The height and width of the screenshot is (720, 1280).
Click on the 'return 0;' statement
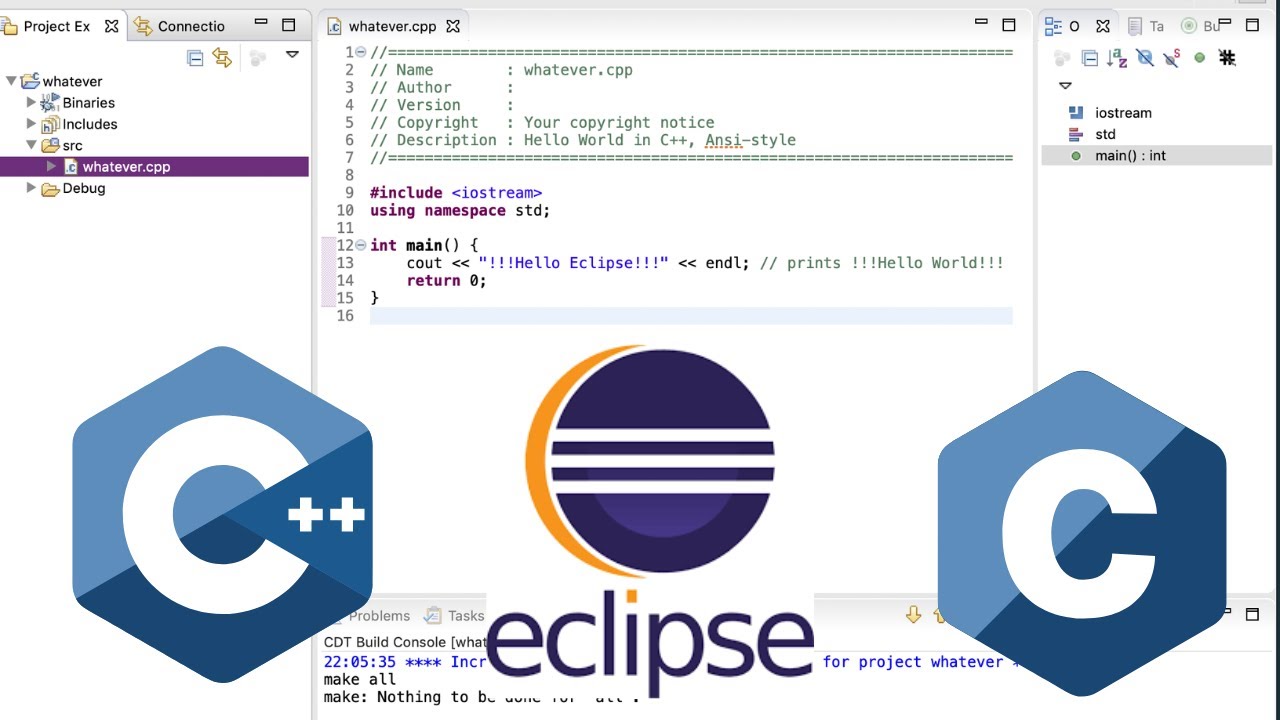click(x=446, y=281)
